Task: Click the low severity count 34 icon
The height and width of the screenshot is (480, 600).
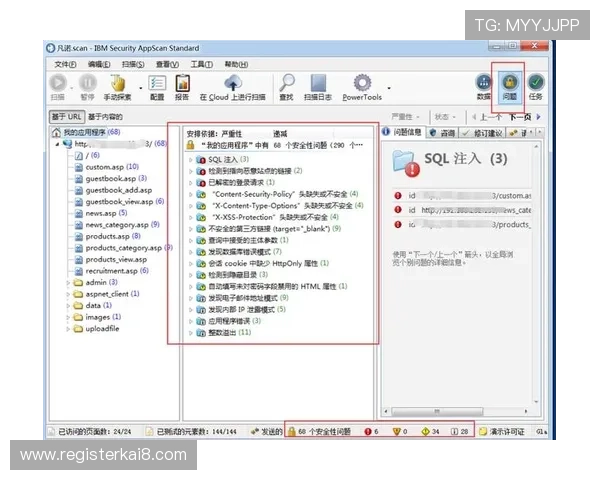Action: click(x=425, y=431)
